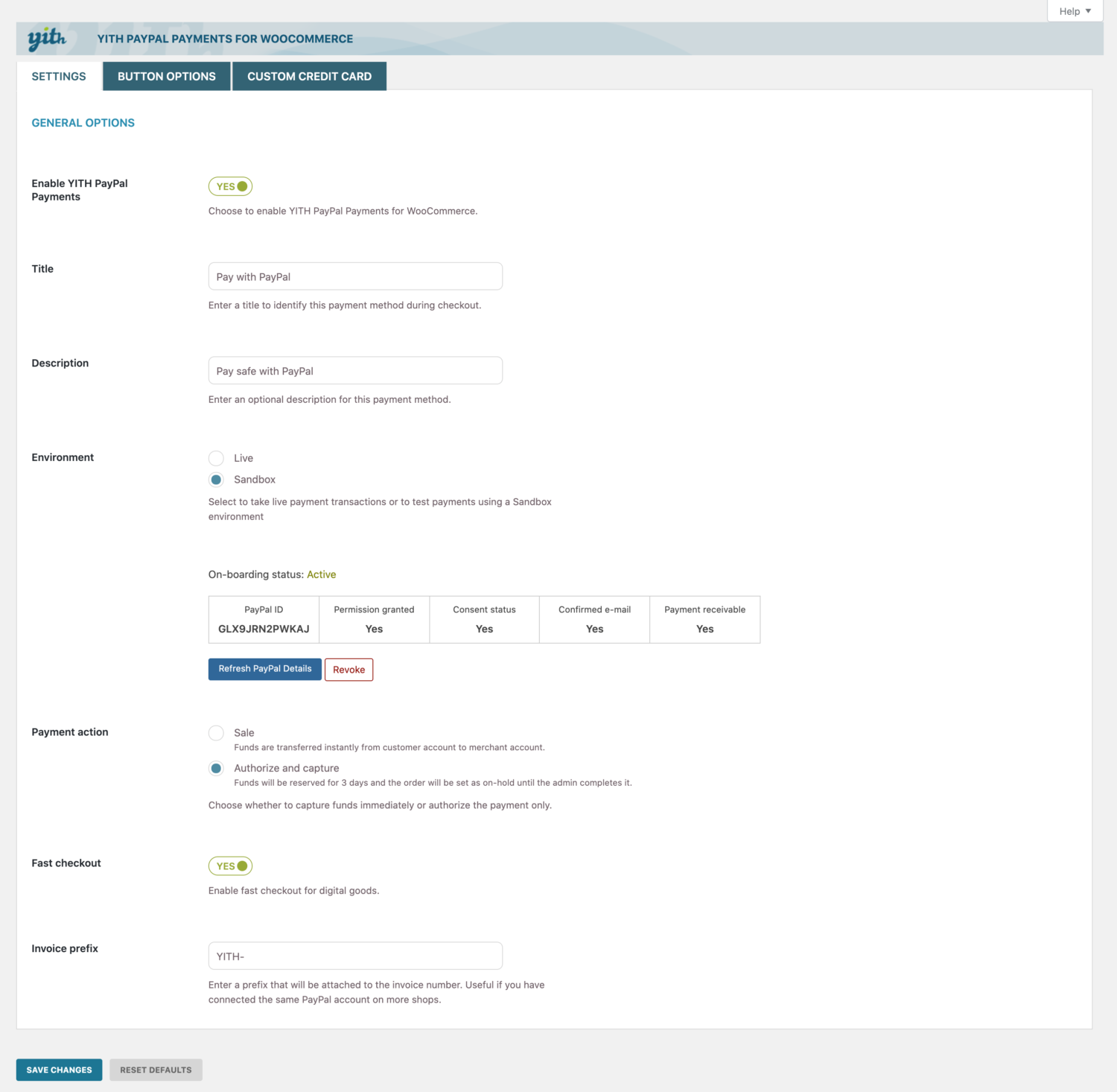Screen dimensions: 1117x1092
Task: Click Yes under Payment receivable
Action: (x=704, y=629)
